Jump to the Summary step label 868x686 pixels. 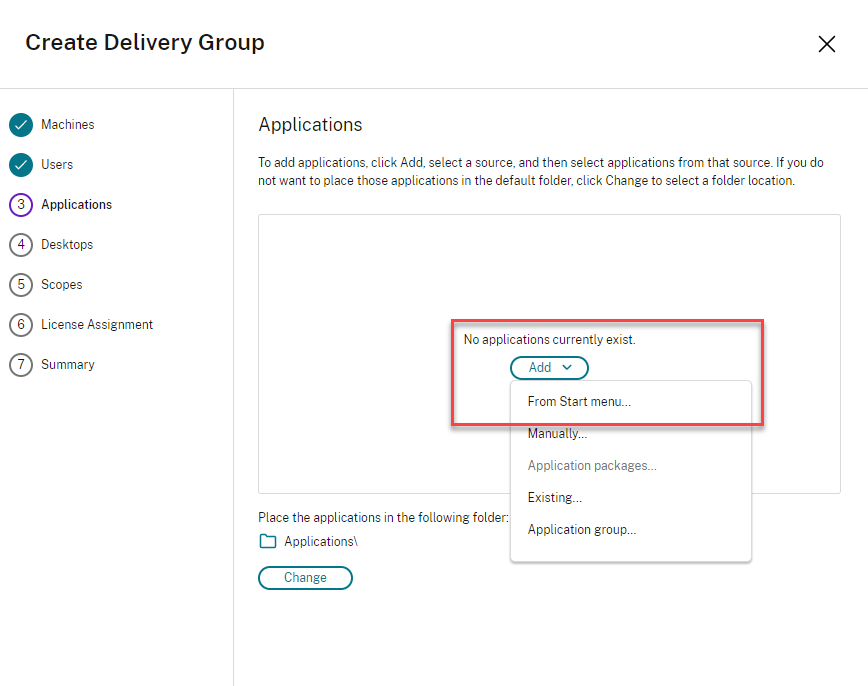[68, 365]
